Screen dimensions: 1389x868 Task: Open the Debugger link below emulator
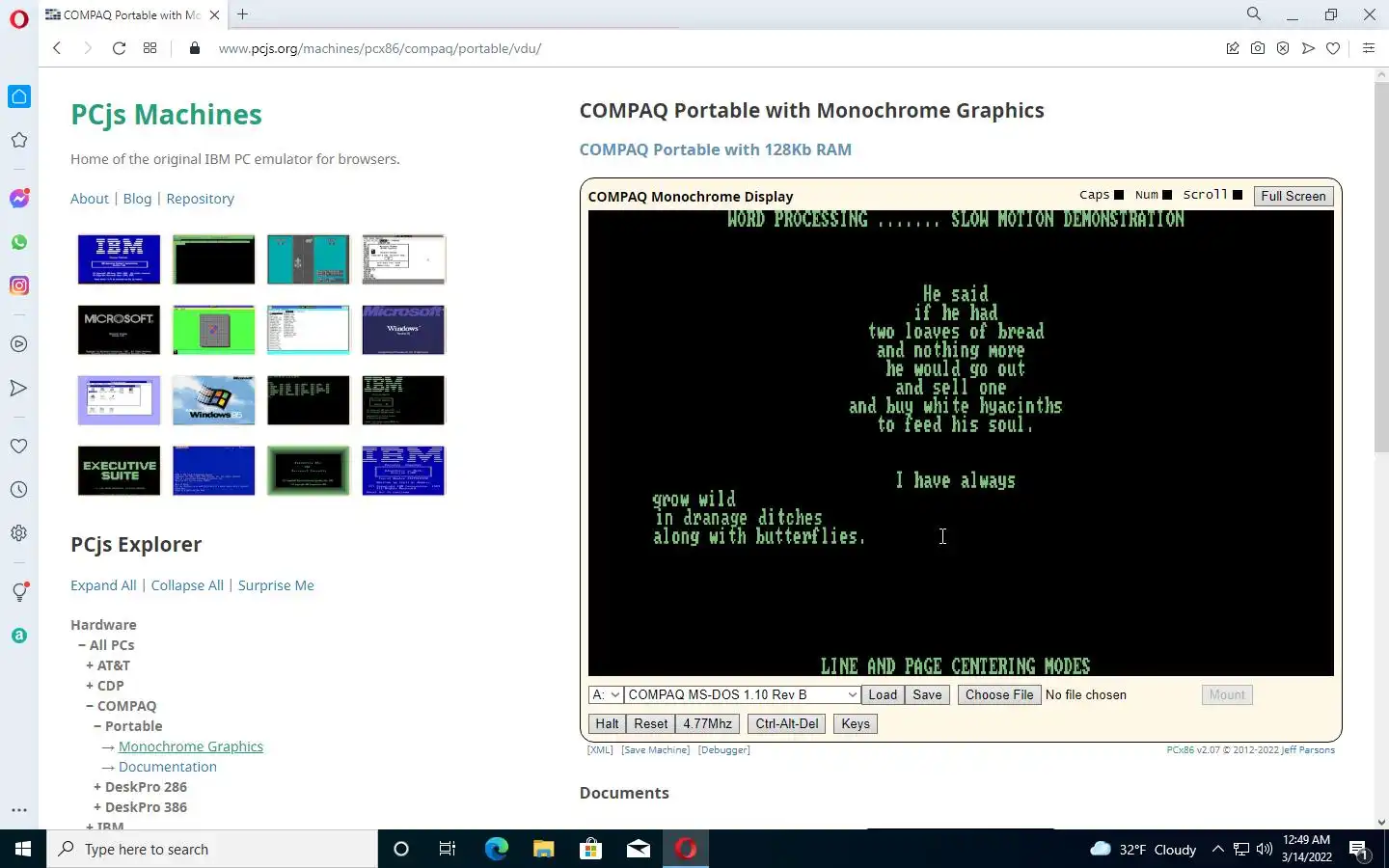723,750
